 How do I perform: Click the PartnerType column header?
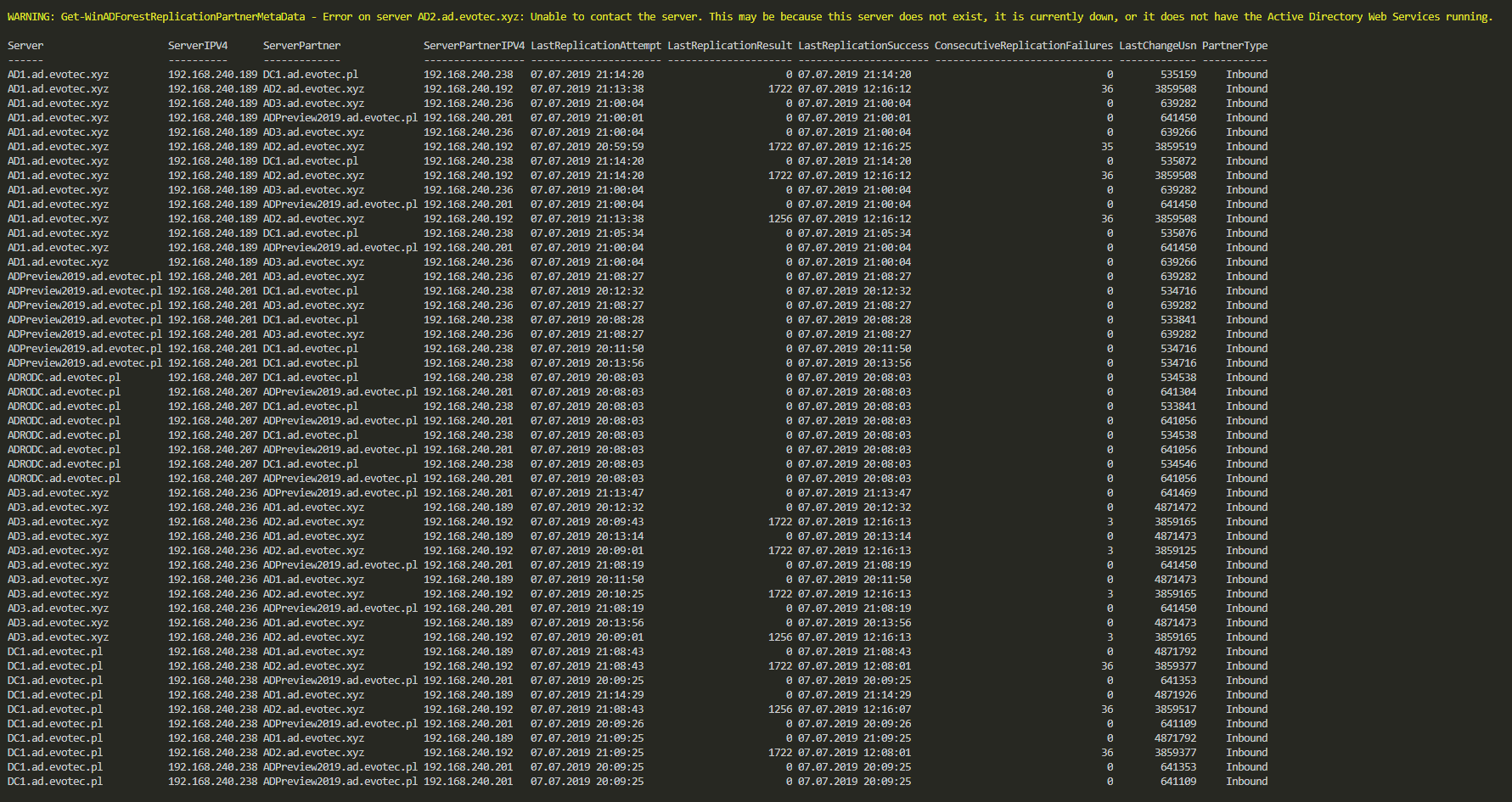pyautogui.click(x=1234, y=46)
